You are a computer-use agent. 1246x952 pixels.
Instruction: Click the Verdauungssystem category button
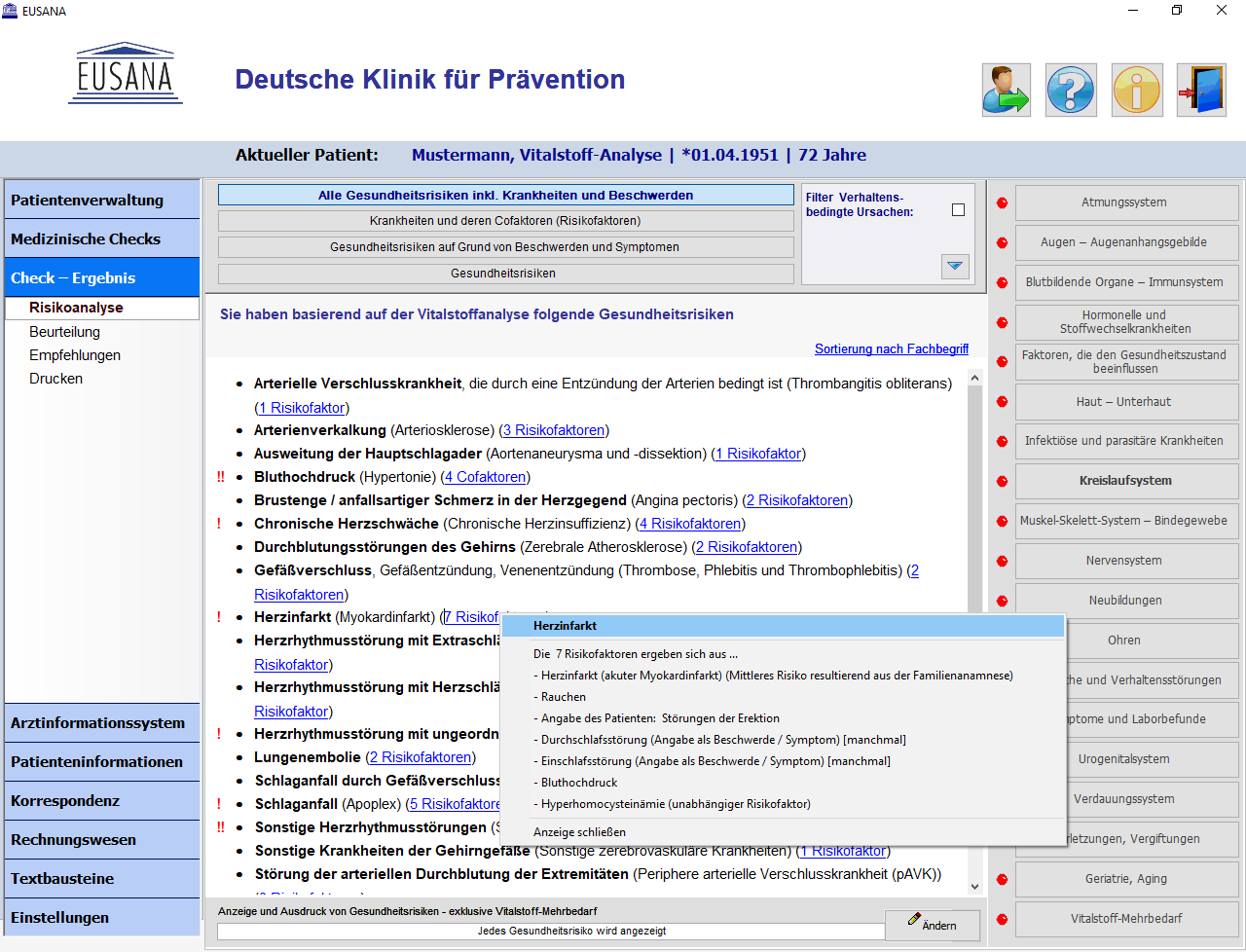1126,799
